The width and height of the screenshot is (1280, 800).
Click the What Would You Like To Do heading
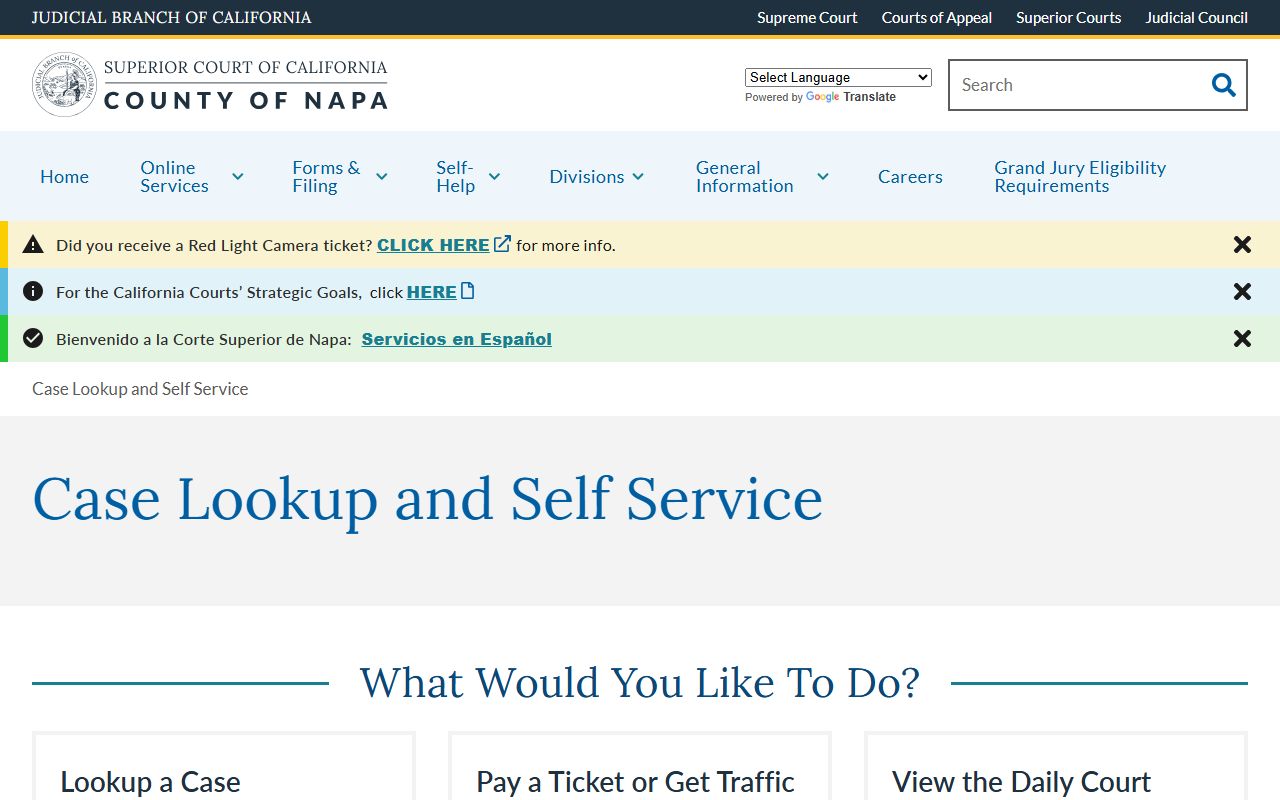[640, 683]
